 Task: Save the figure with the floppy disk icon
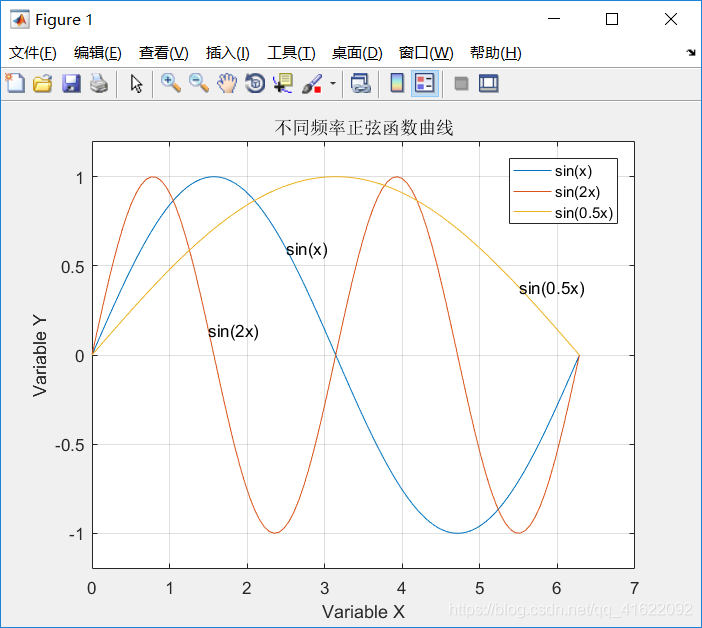71,84
